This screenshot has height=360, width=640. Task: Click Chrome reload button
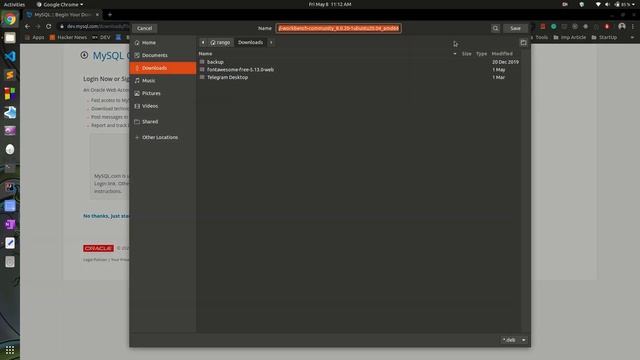(x=49, y=26)
